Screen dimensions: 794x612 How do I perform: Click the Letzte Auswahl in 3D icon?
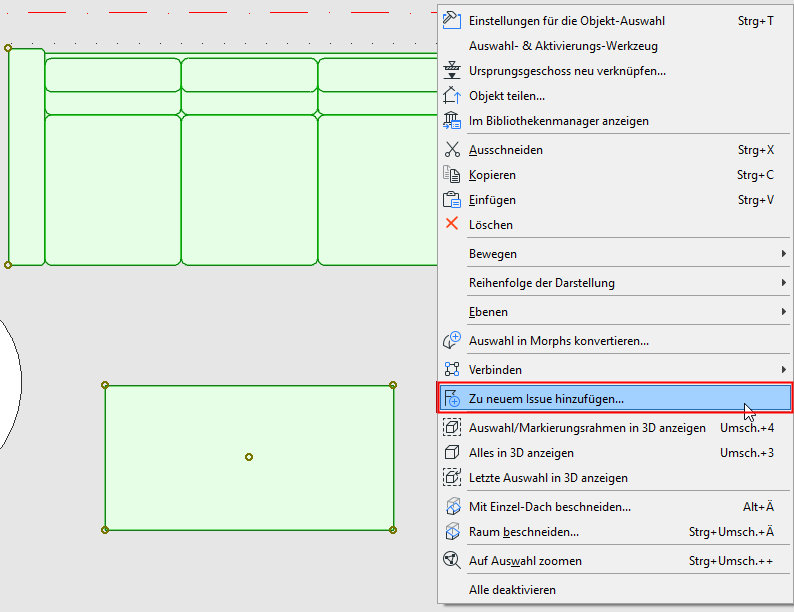[x=452, y=477]
